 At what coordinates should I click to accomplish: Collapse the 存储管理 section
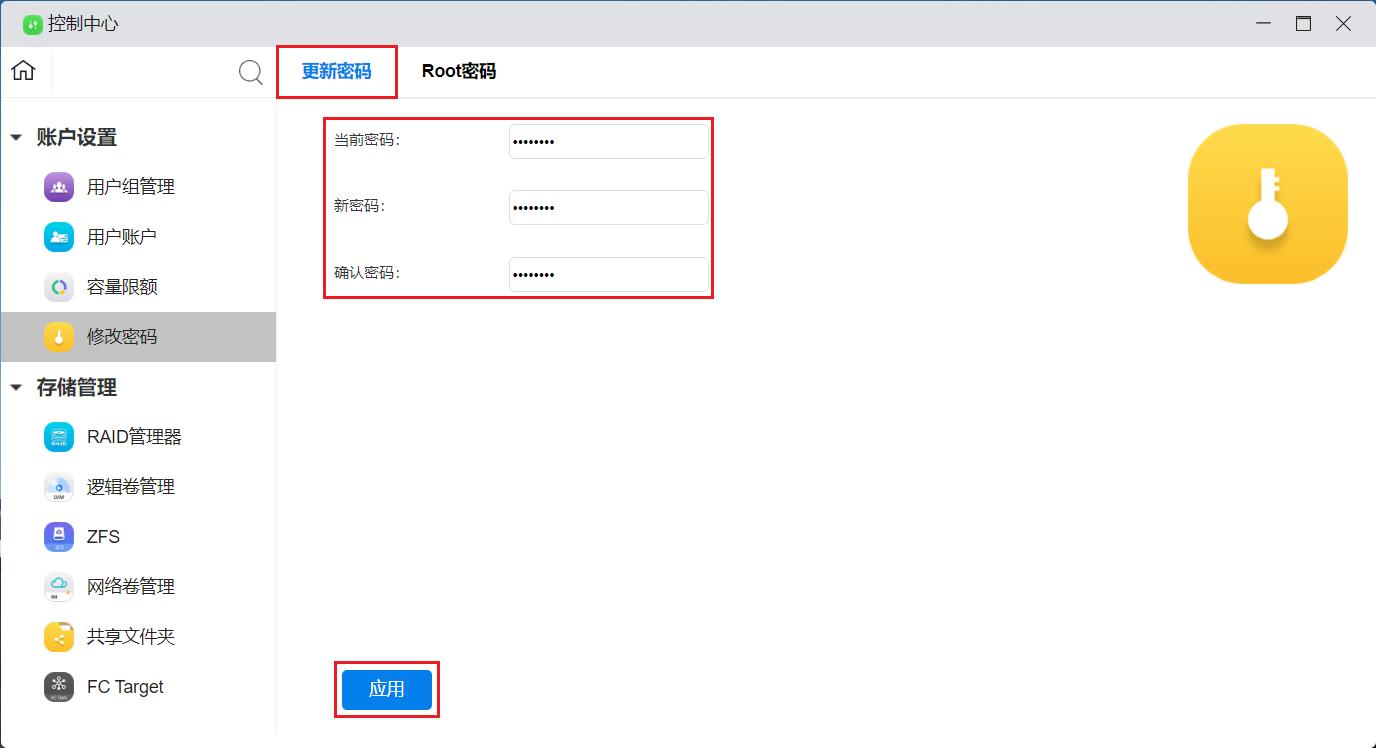click(16, 388)
